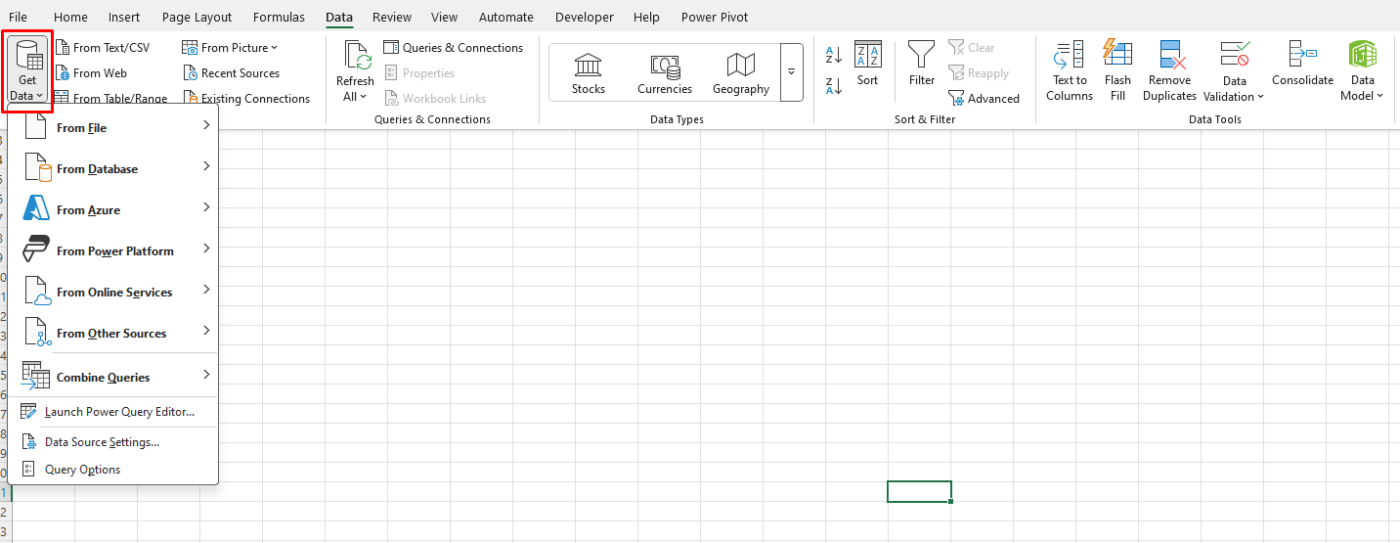Open the Refresh All dropdown
Image resolution: width=1400 pixels, height=543 pixels.
point(355,97)
